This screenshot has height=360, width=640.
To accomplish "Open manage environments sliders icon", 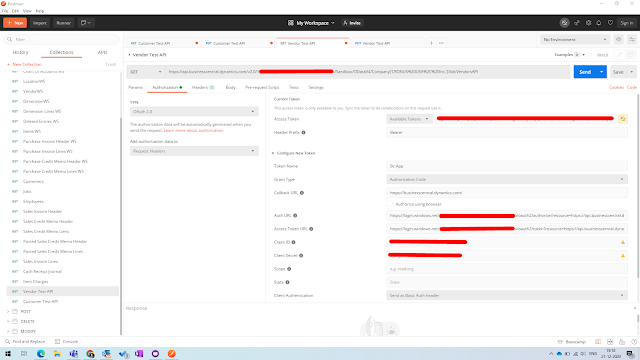I will pyautogui.click(x=631, y=40).
